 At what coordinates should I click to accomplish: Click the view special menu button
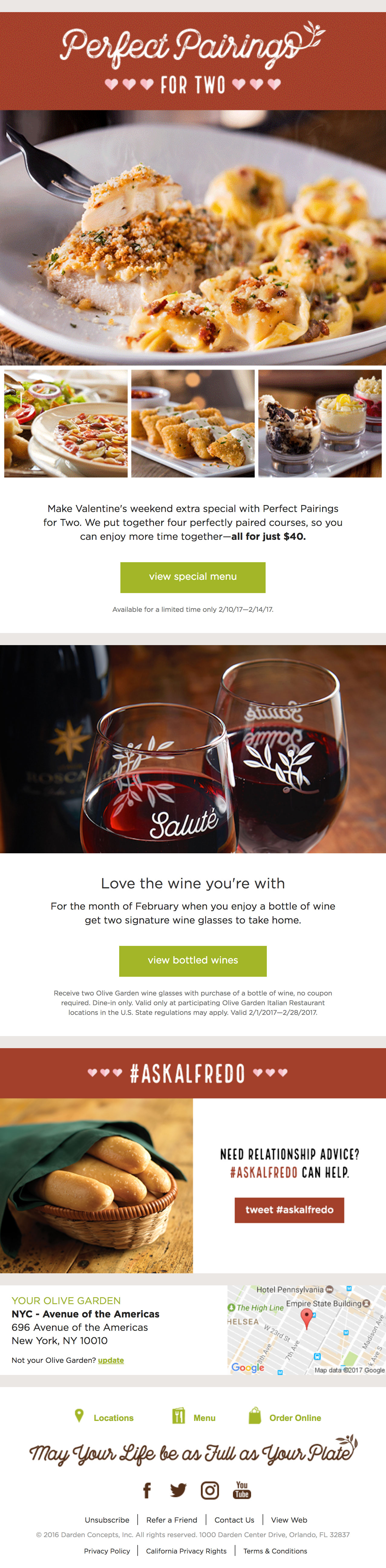pos(193,577)
